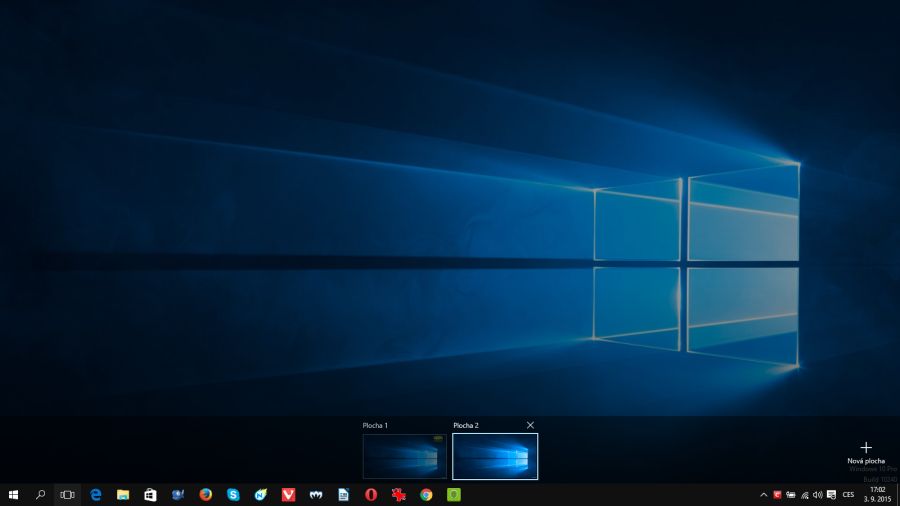
Task: Click Show Desktop sliver at taskbar end
Action: (x=898, y=495)
